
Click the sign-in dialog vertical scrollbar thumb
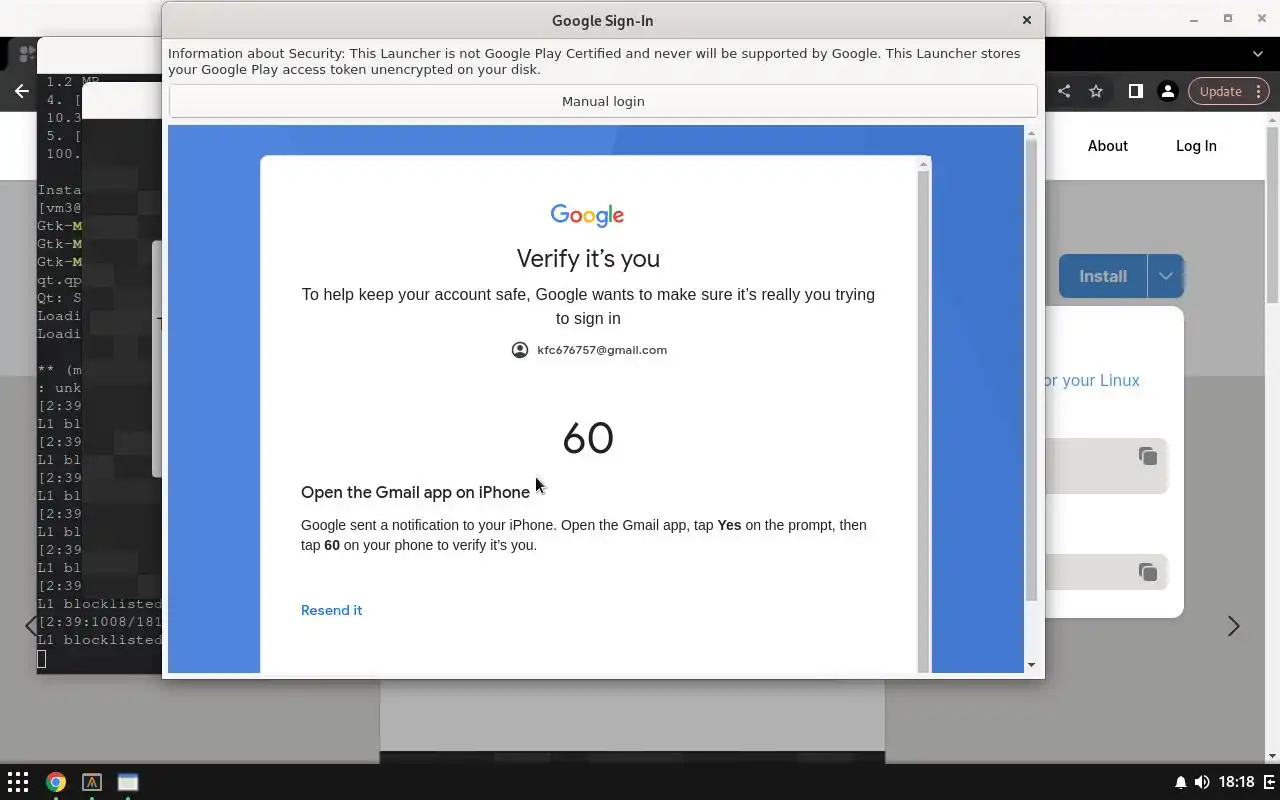point(1031,372)
